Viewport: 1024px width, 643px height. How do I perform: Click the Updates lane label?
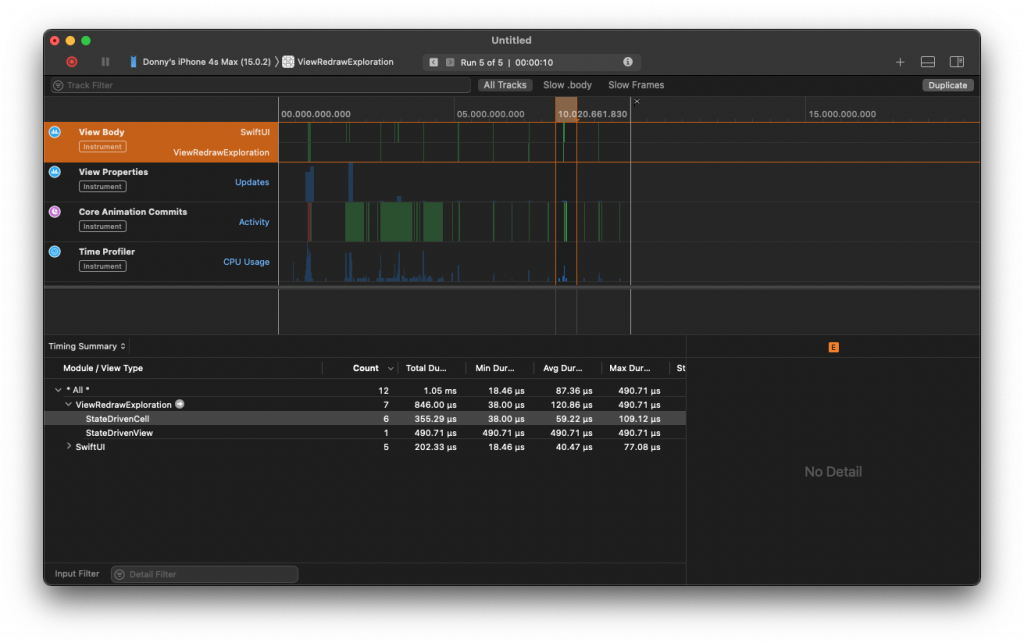tap(252, 182)
